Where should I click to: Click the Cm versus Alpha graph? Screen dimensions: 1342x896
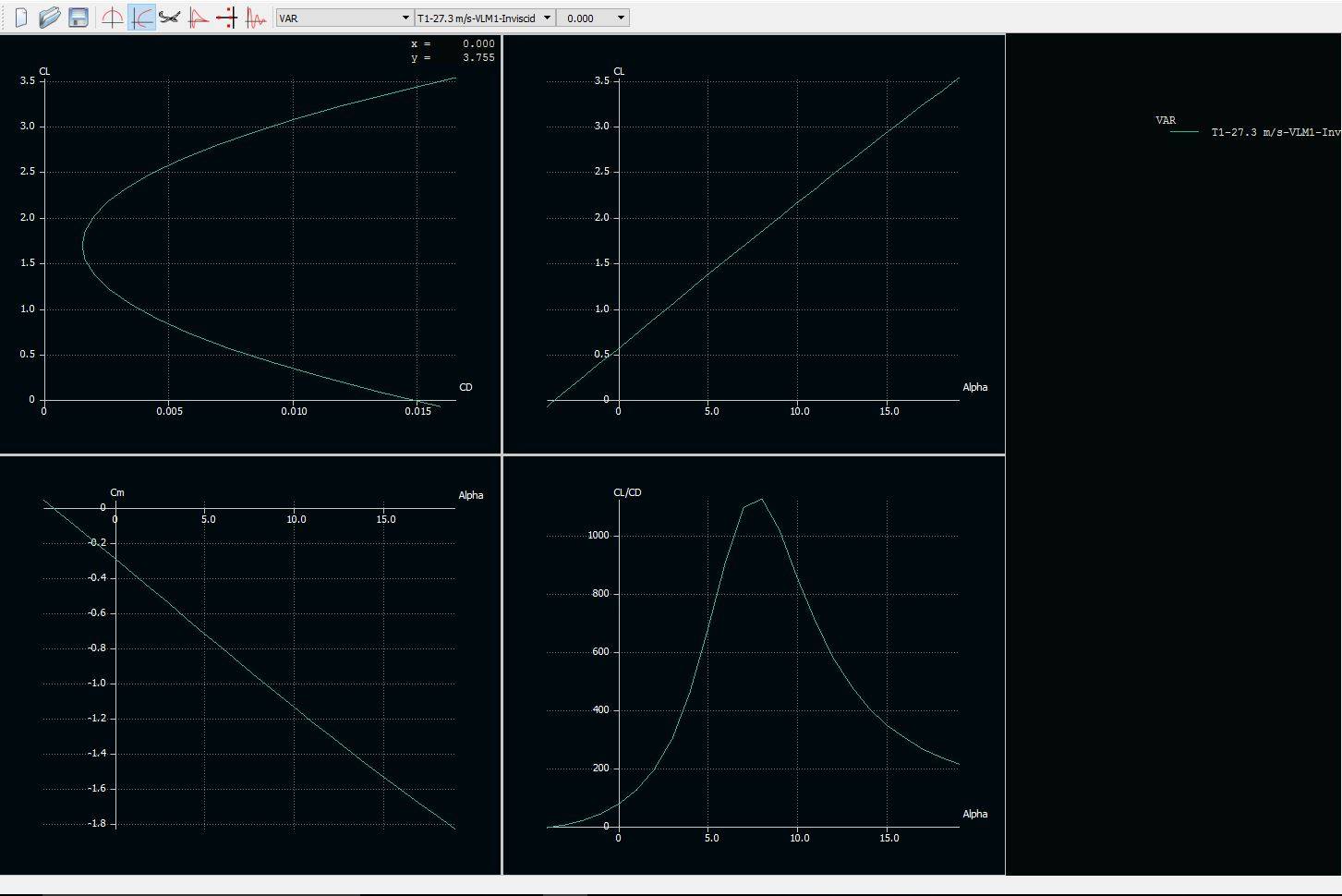click(x=249, y=665)
